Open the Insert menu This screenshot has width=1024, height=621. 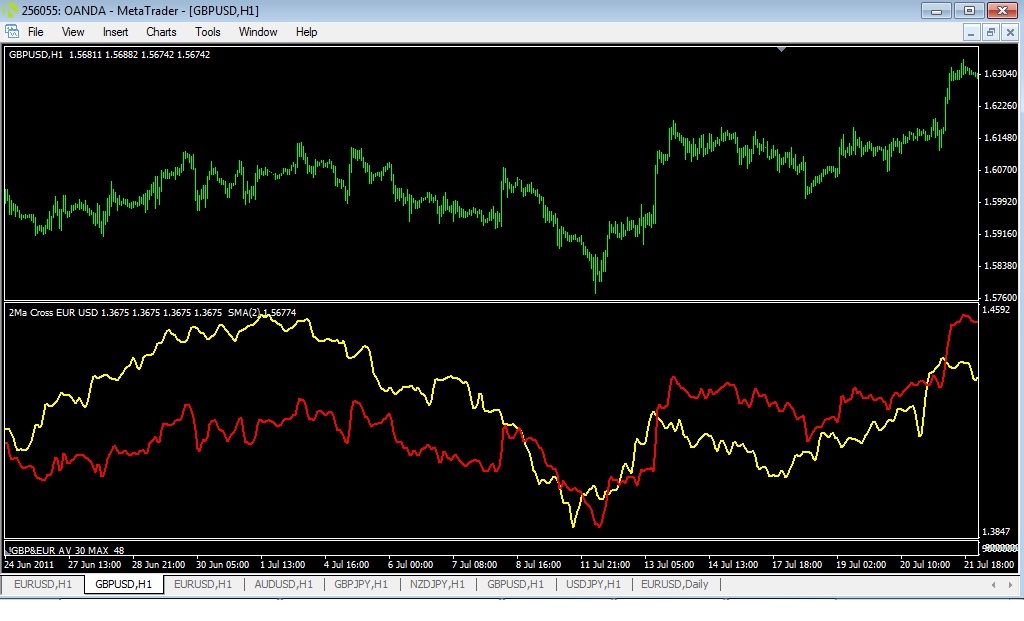tap(115, 32)
